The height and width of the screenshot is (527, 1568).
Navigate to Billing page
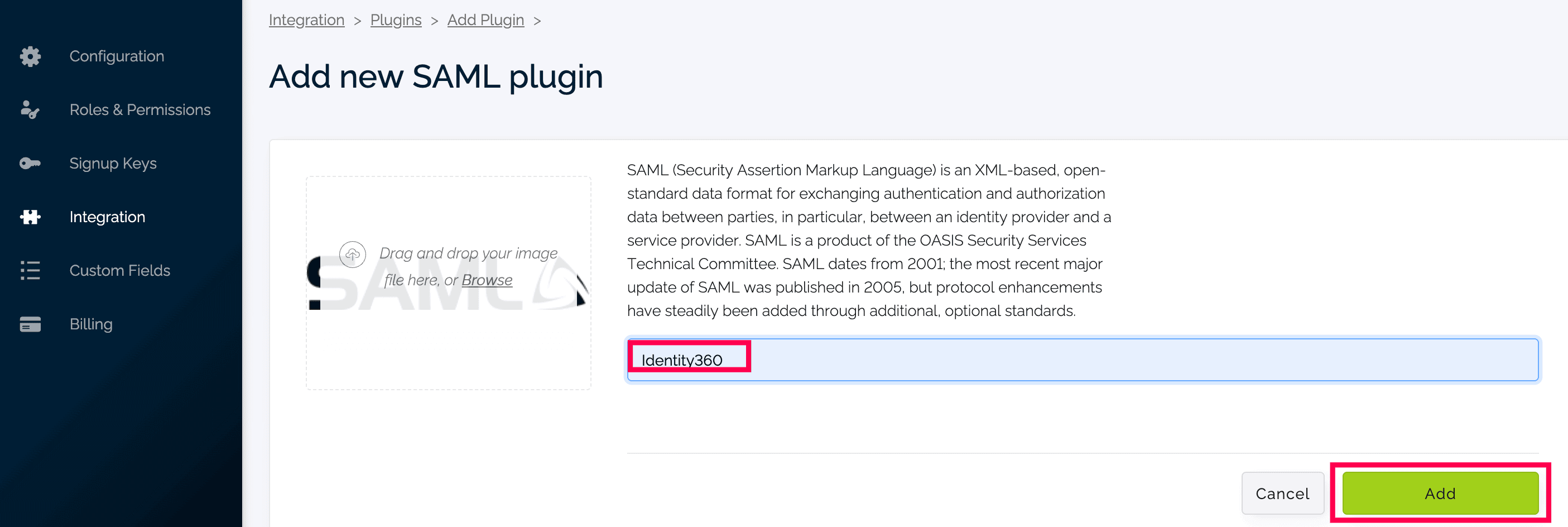click(91, 324)
